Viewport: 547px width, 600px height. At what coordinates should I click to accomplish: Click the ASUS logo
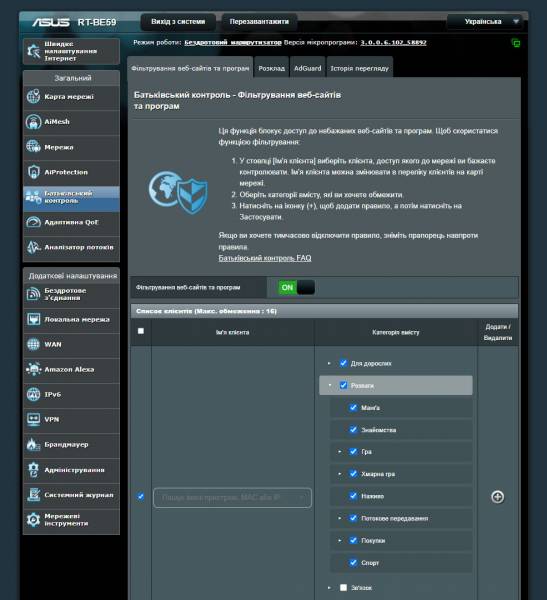tap(51, 22)
